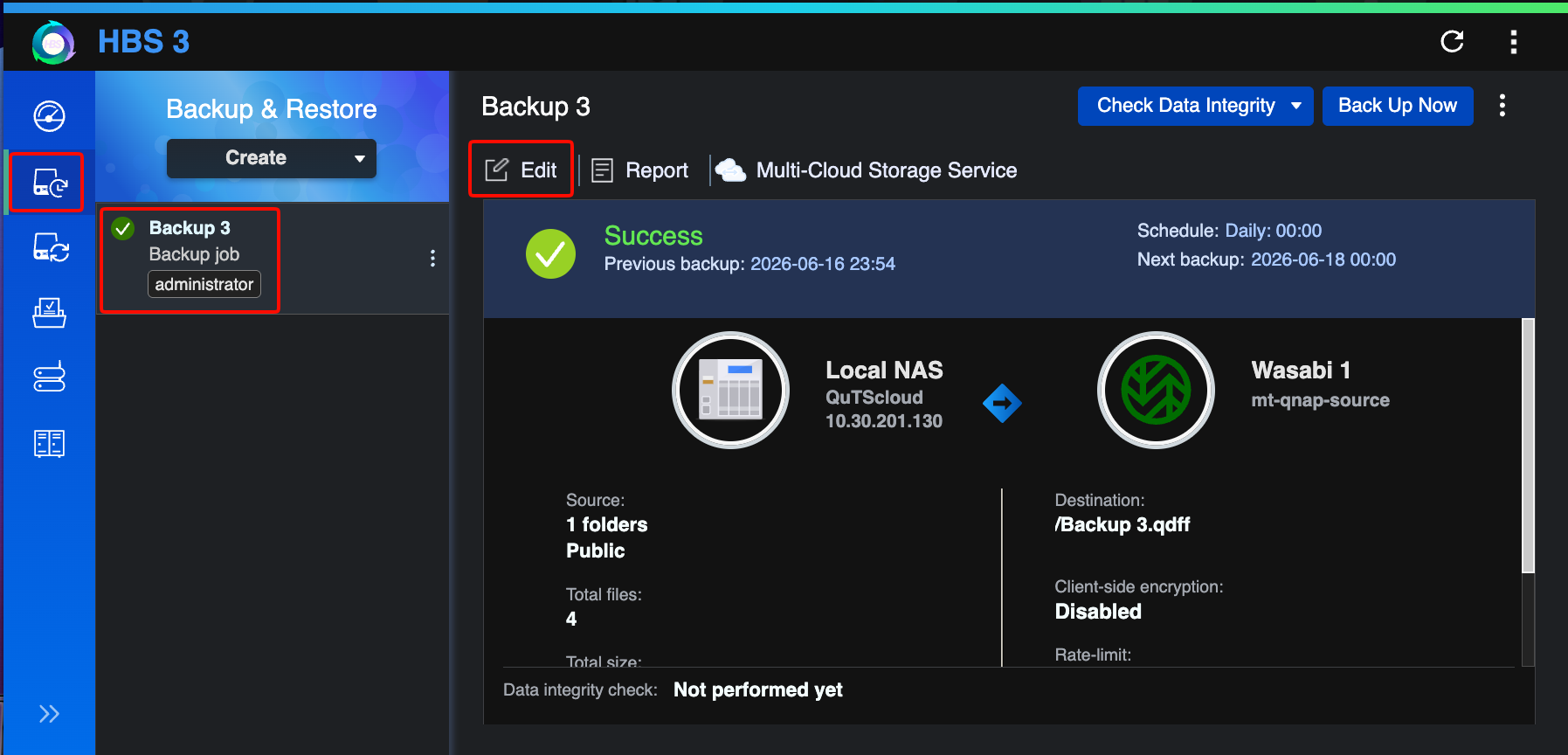Open the Overview dashboard sidebar icon

click(49, 116)
